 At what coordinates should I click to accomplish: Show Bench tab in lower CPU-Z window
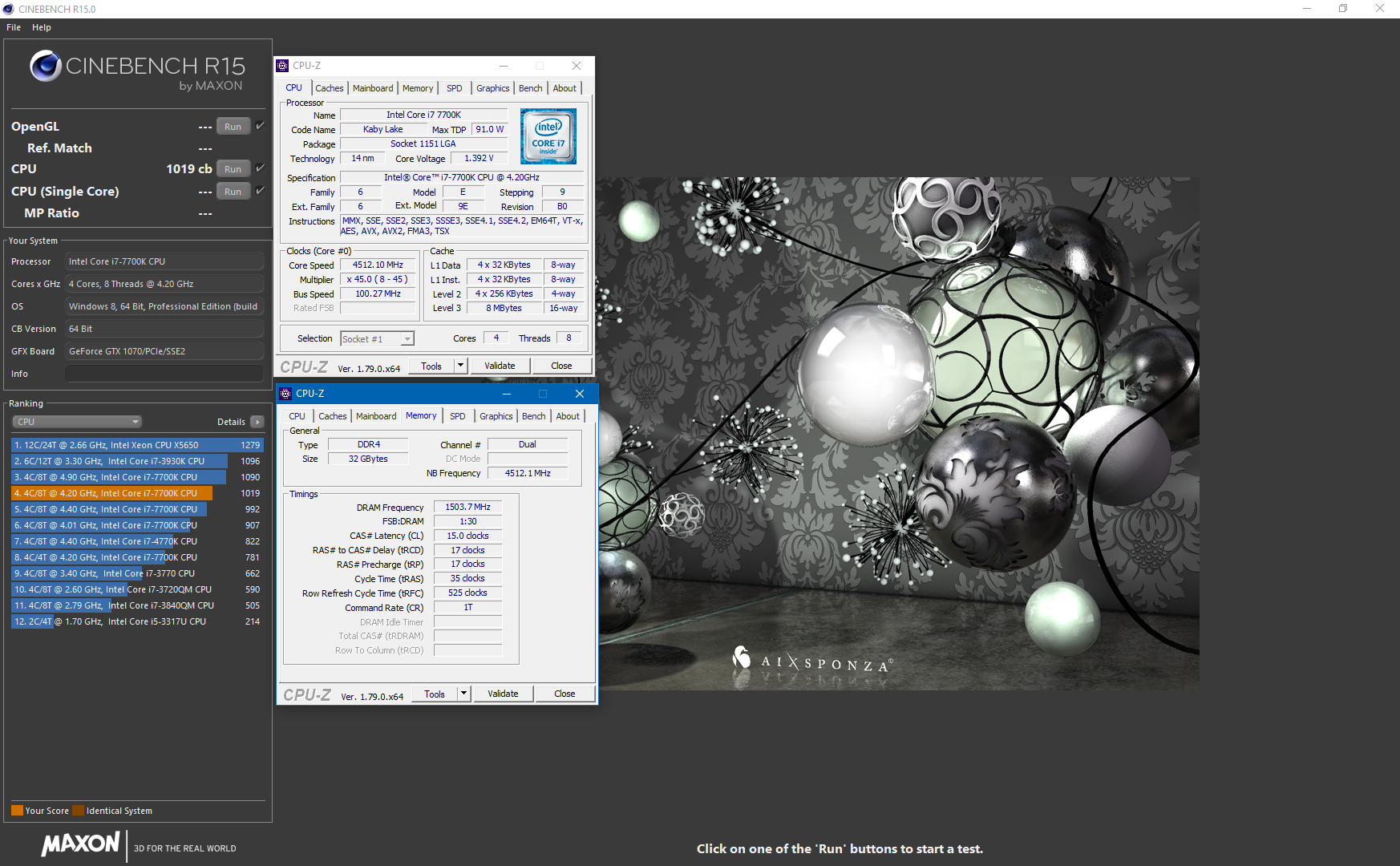point(534,416)
